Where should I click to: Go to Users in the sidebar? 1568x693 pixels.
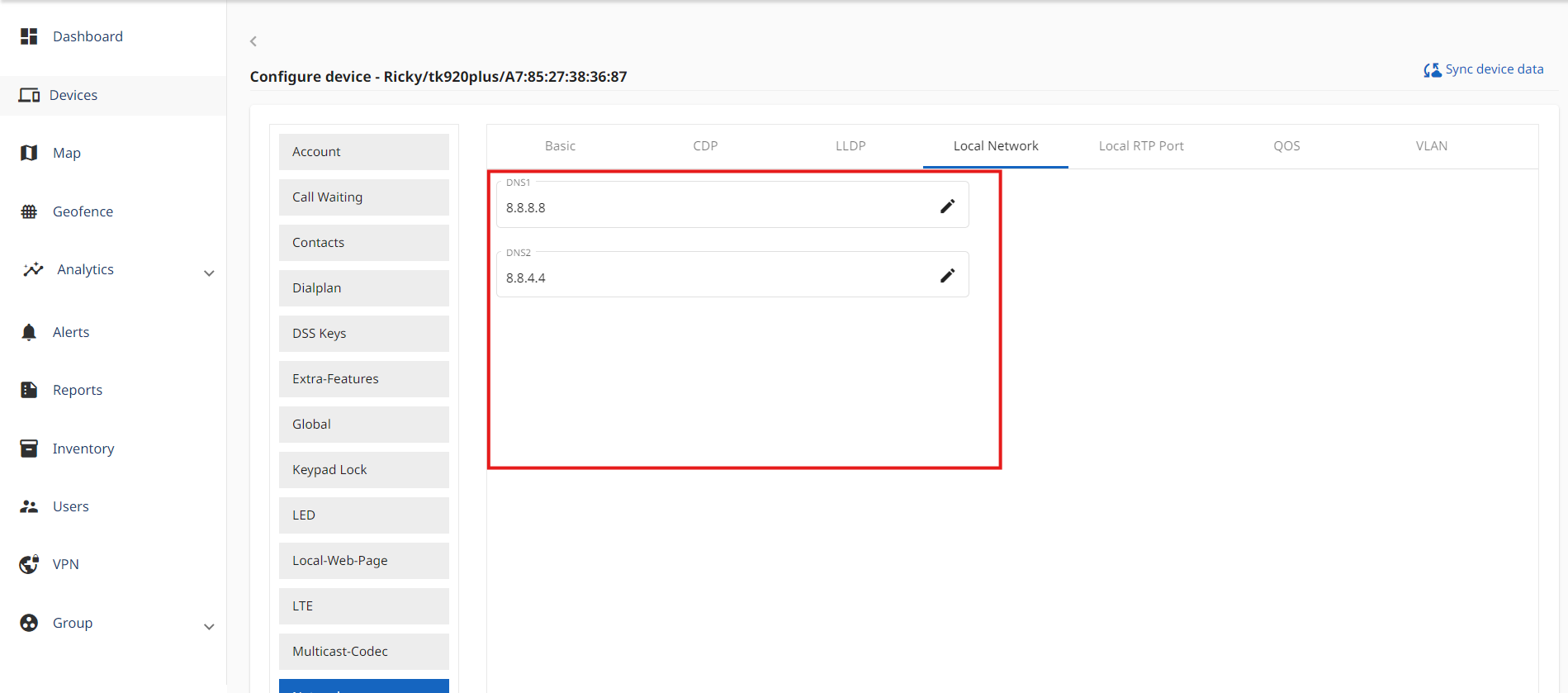pyautogui.click(x=70, y=506)
